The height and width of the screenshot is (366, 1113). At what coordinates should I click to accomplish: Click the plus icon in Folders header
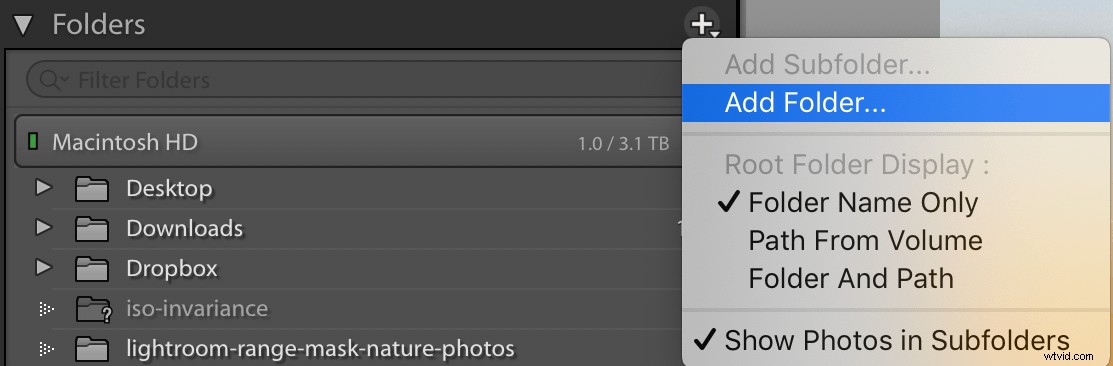703,25
